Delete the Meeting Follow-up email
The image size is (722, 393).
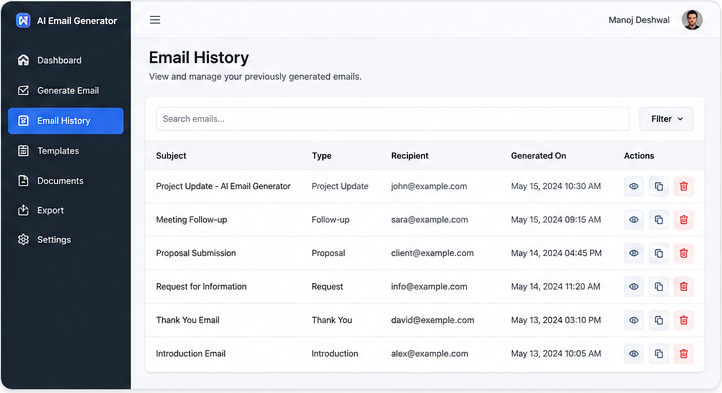pos(683,220)
